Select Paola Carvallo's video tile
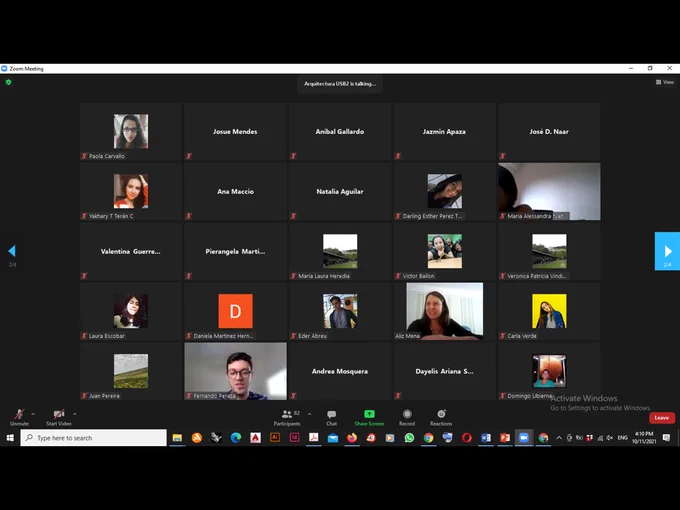 (131, 131)
